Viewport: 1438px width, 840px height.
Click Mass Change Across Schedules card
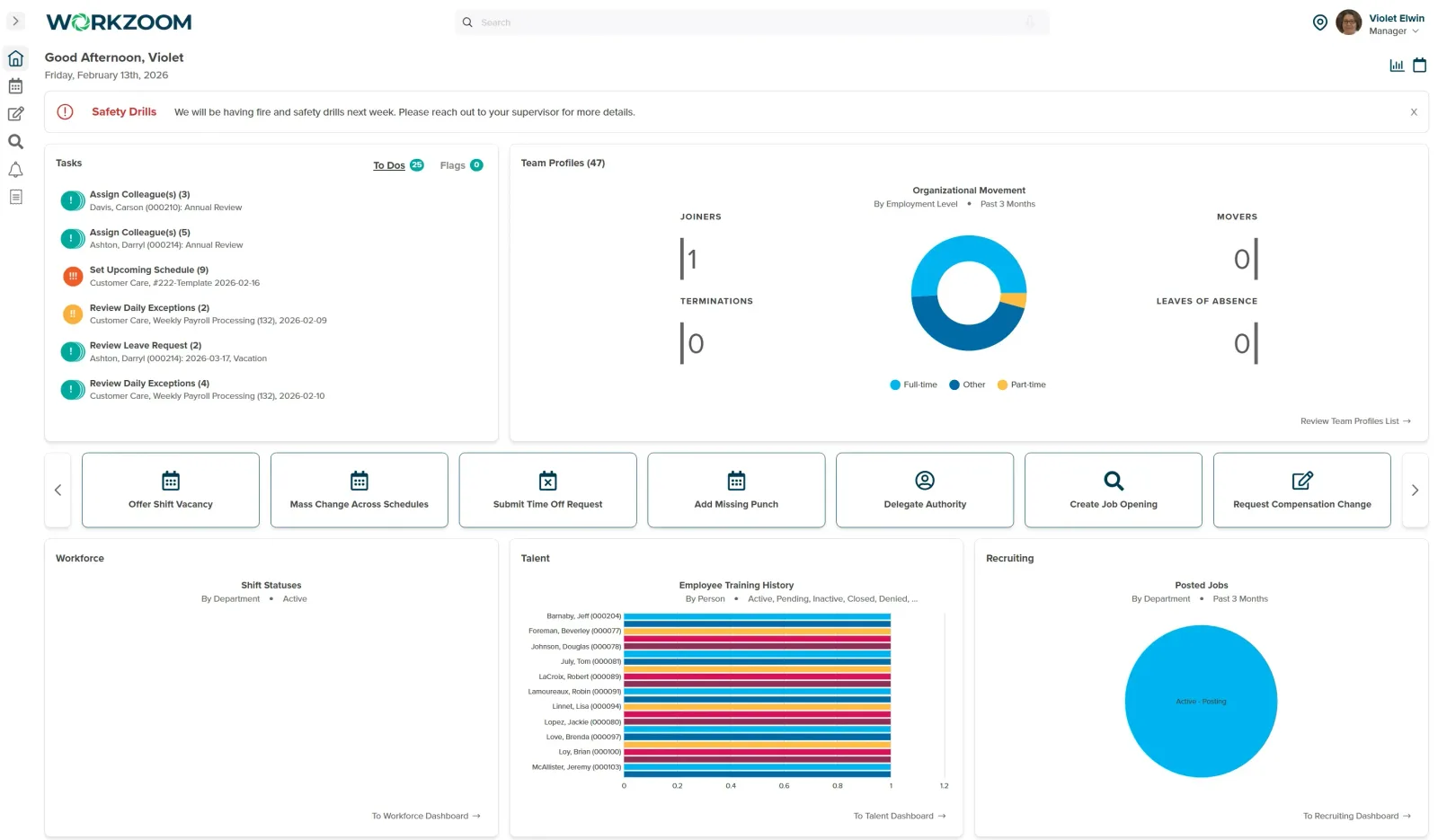click(359, 491)
